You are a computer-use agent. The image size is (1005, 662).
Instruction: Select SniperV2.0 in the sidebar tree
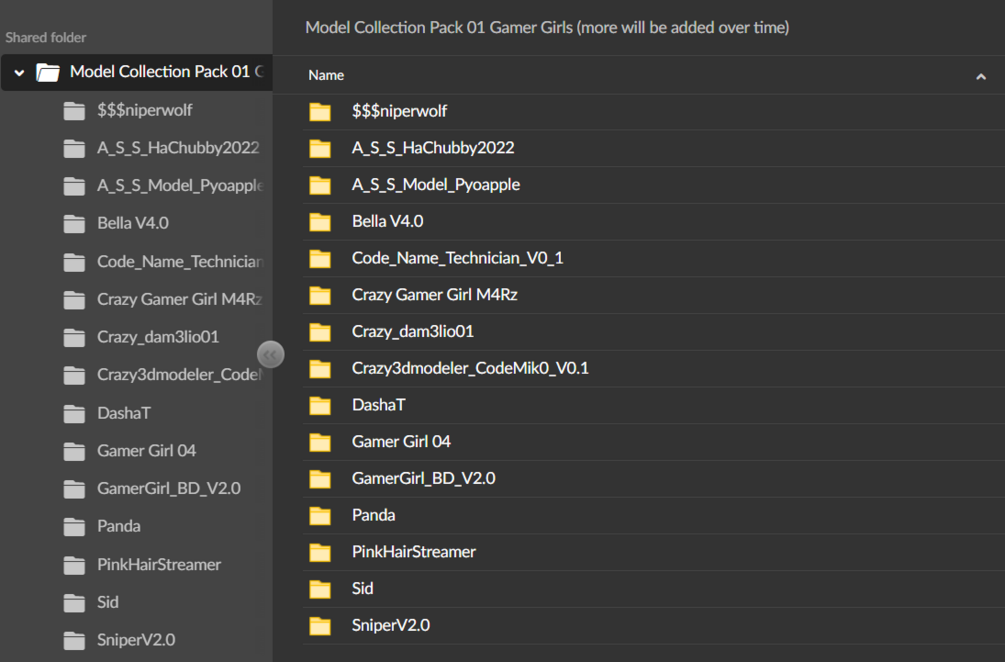coord(136,640)
